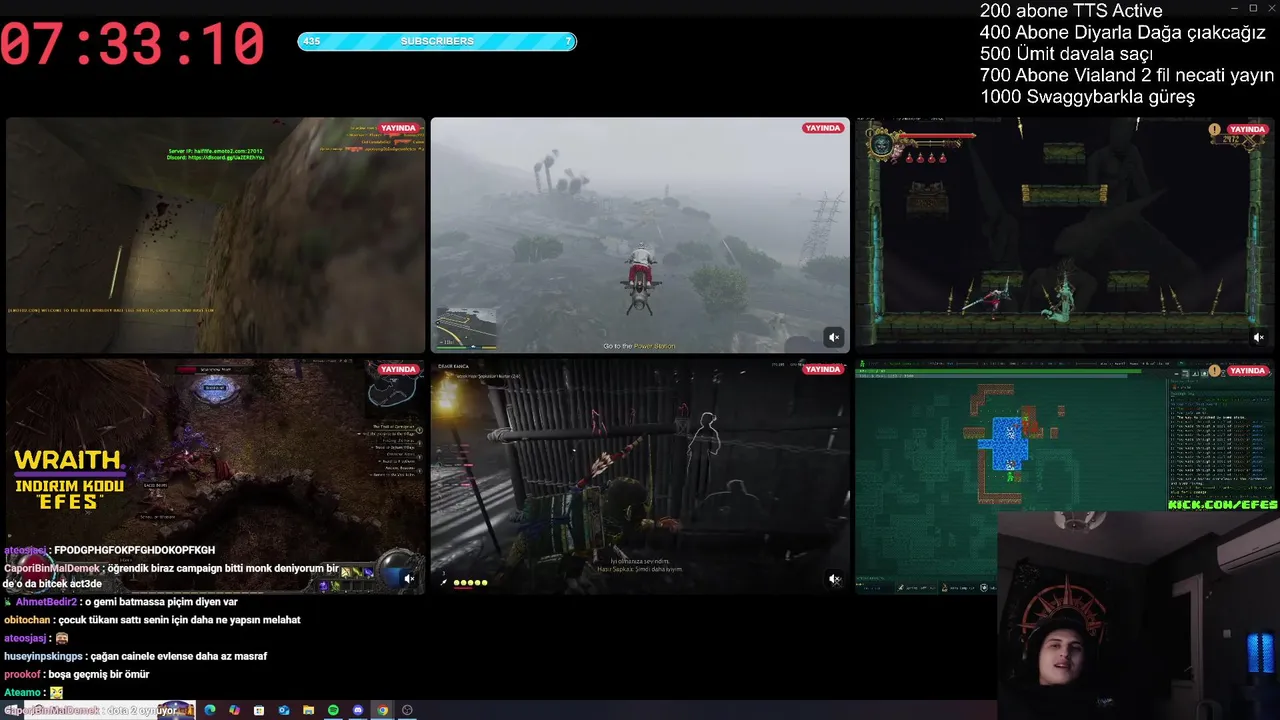Click chat username AhmetBedir2

point(46,602)
